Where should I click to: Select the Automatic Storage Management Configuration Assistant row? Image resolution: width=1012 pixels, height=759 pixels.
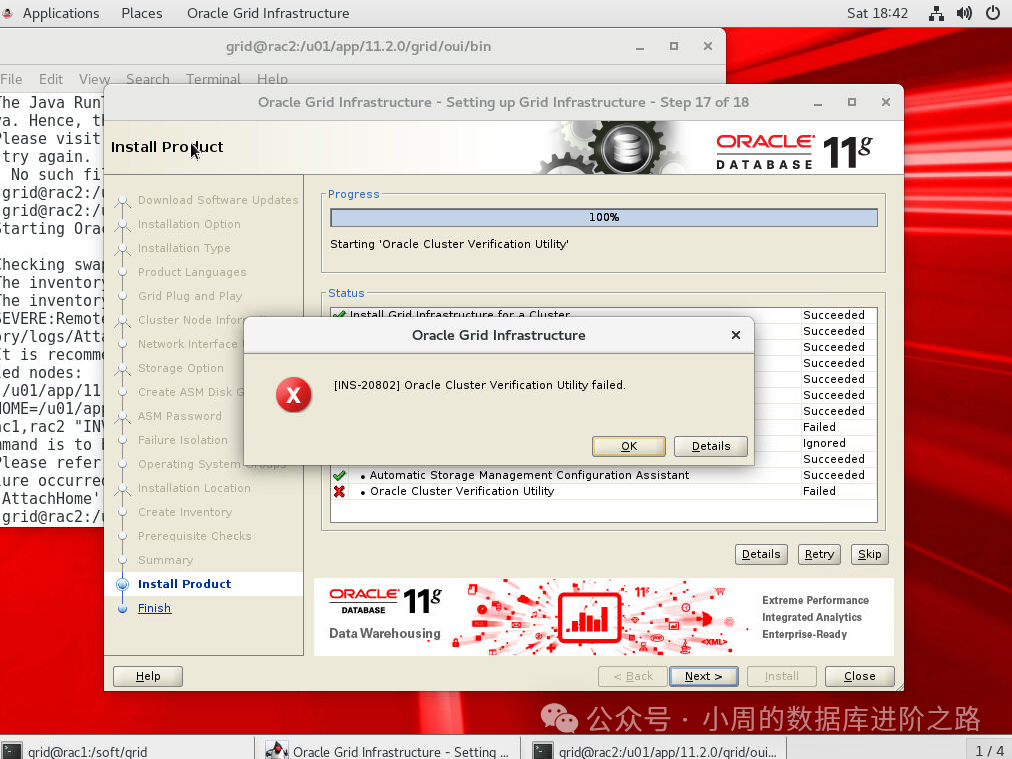coord(603,475)
